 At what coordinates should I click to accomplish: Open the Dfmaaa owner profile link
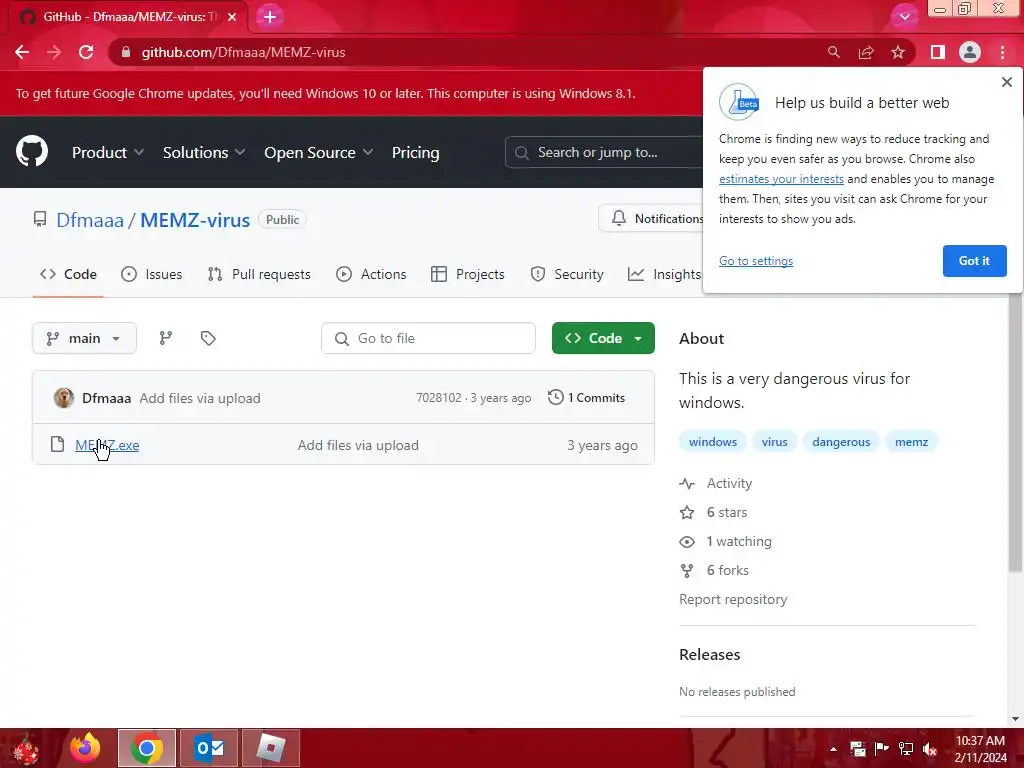(x=89, y=220)
